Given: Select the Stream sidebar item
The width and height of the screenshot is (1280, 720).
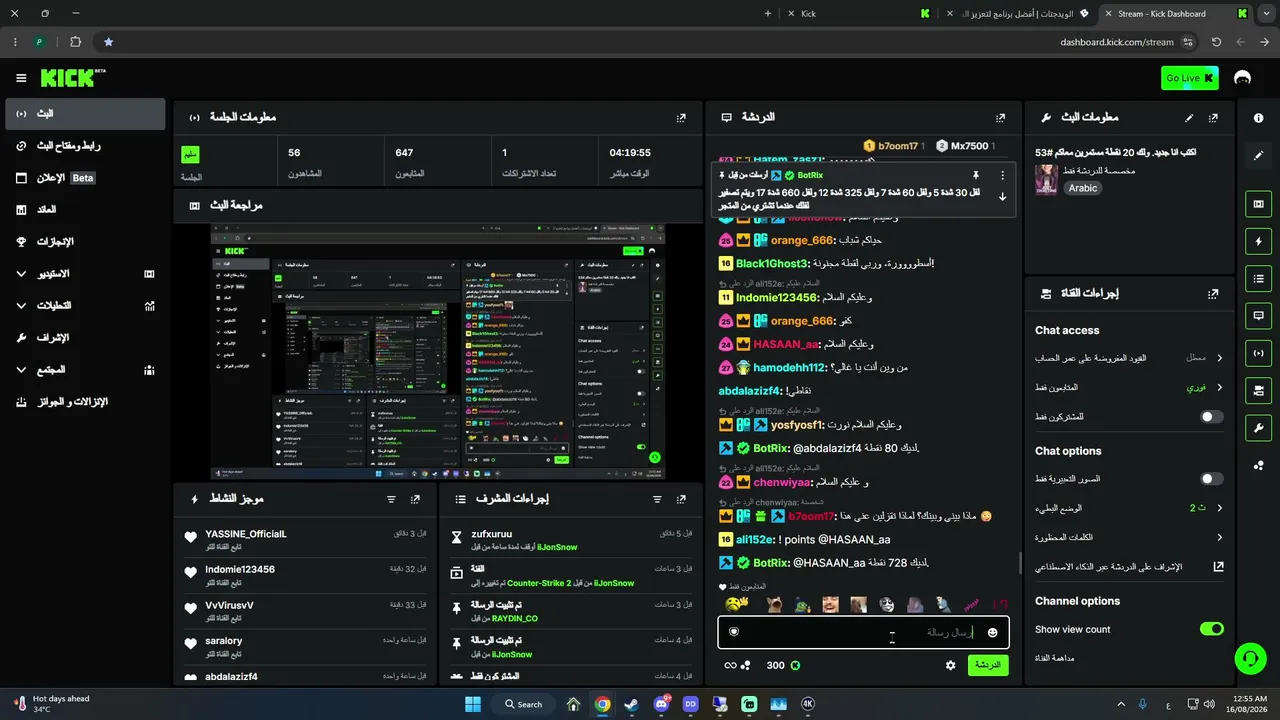Looking at the screenshot, I should [x=85, y=114].
